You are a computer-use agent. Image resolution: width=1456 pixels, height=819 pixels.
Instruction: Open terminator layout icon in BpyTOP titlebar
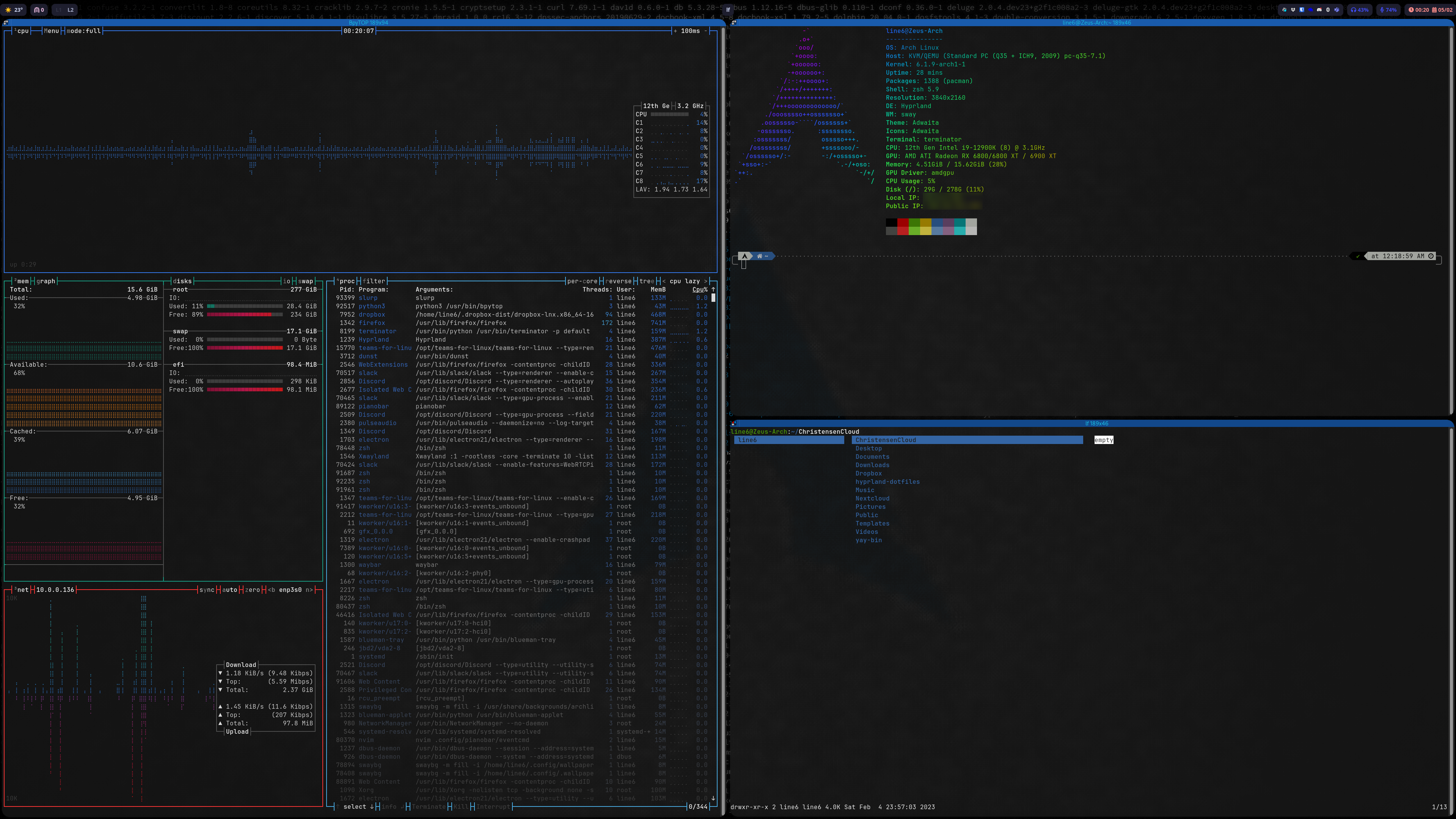pyautogui.click(x=5, y=23)
